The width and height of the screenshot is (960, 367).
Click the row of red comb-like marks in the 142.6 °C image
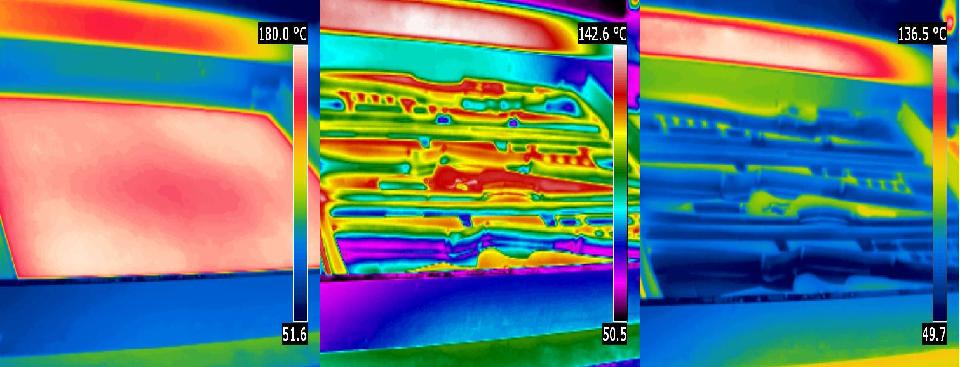380,98
